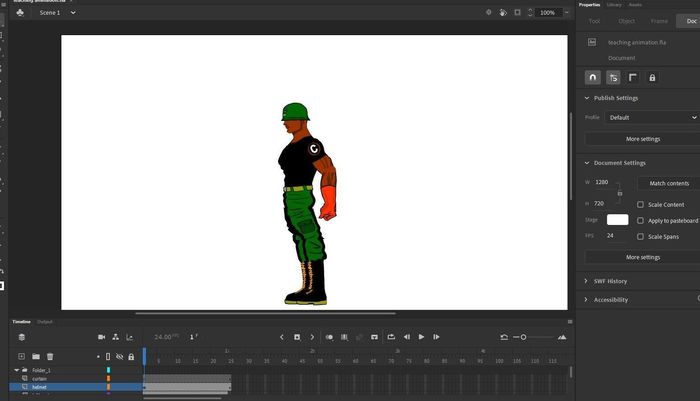The height and width of the screenshot is (401, 700).
Task: Select the Object properties tab
Action: point(626,21)
